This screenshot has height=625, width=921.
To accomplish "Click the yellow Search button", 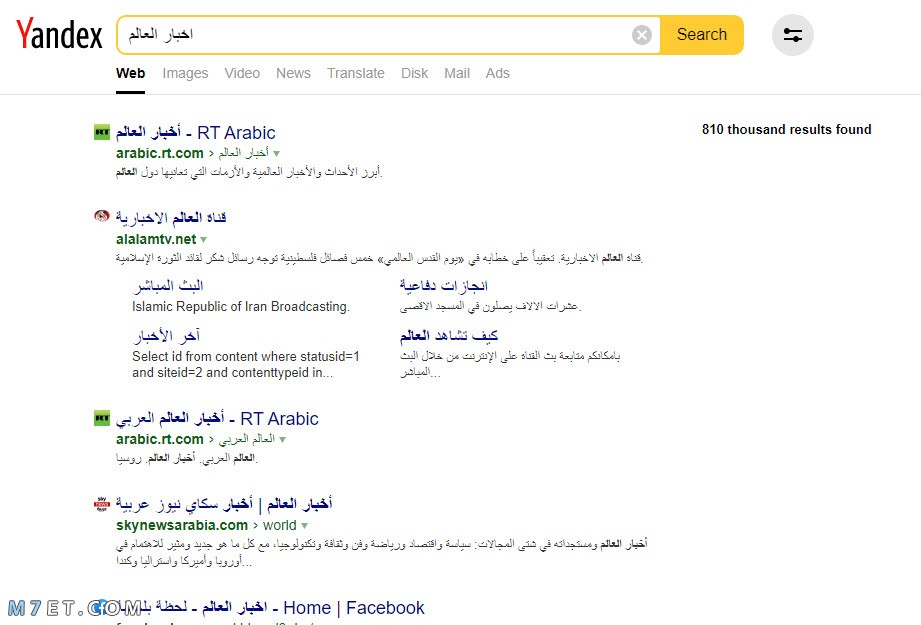I will 702,35.
